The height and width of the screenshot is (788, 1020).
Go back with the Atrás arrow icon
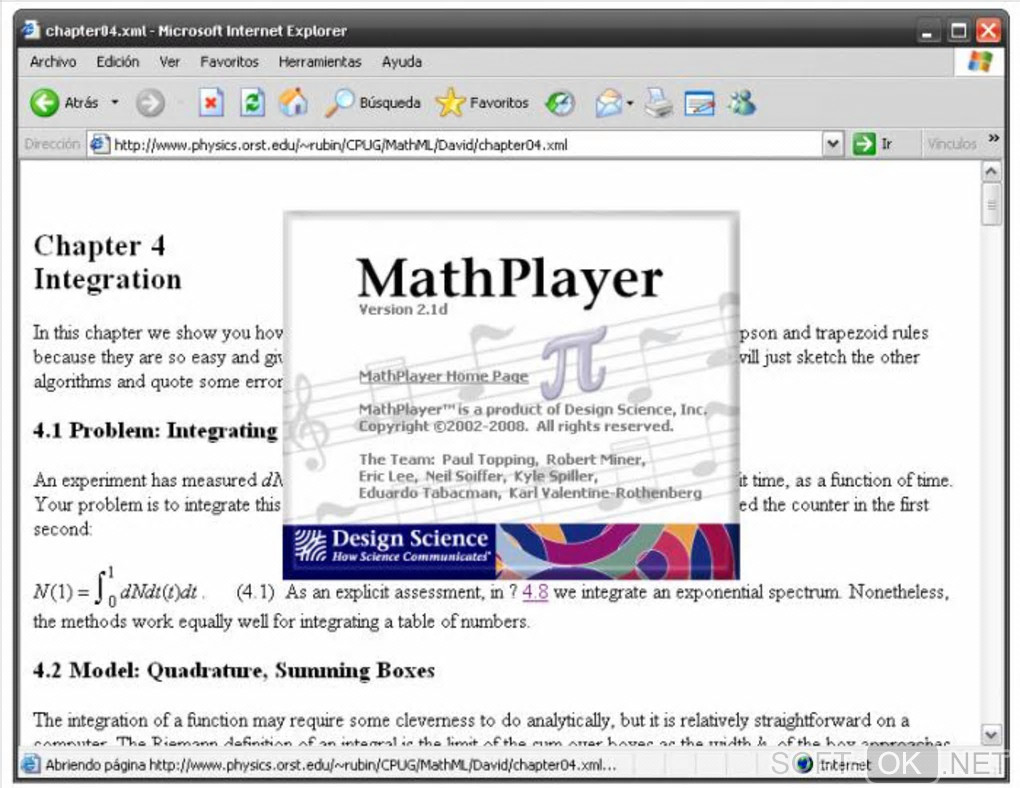point(44,103)
